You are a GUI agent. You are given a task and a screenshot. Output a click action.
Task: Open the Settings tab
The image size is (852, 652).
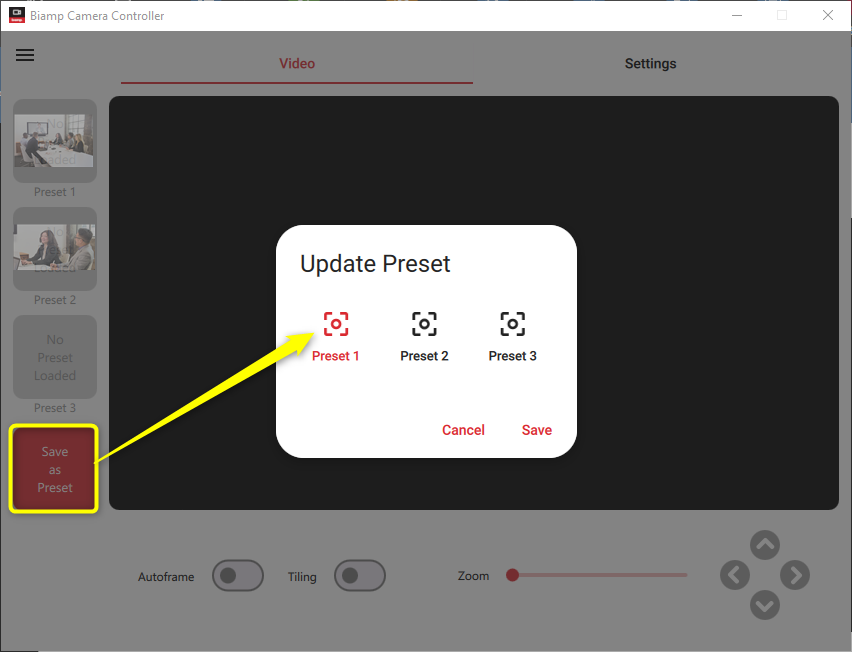pos(650,64)
